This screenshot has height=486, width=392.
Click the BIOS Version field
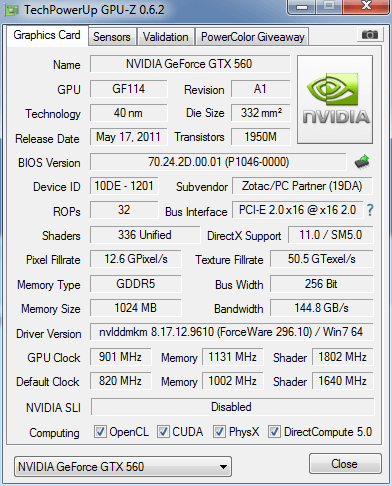pos(218,162)
